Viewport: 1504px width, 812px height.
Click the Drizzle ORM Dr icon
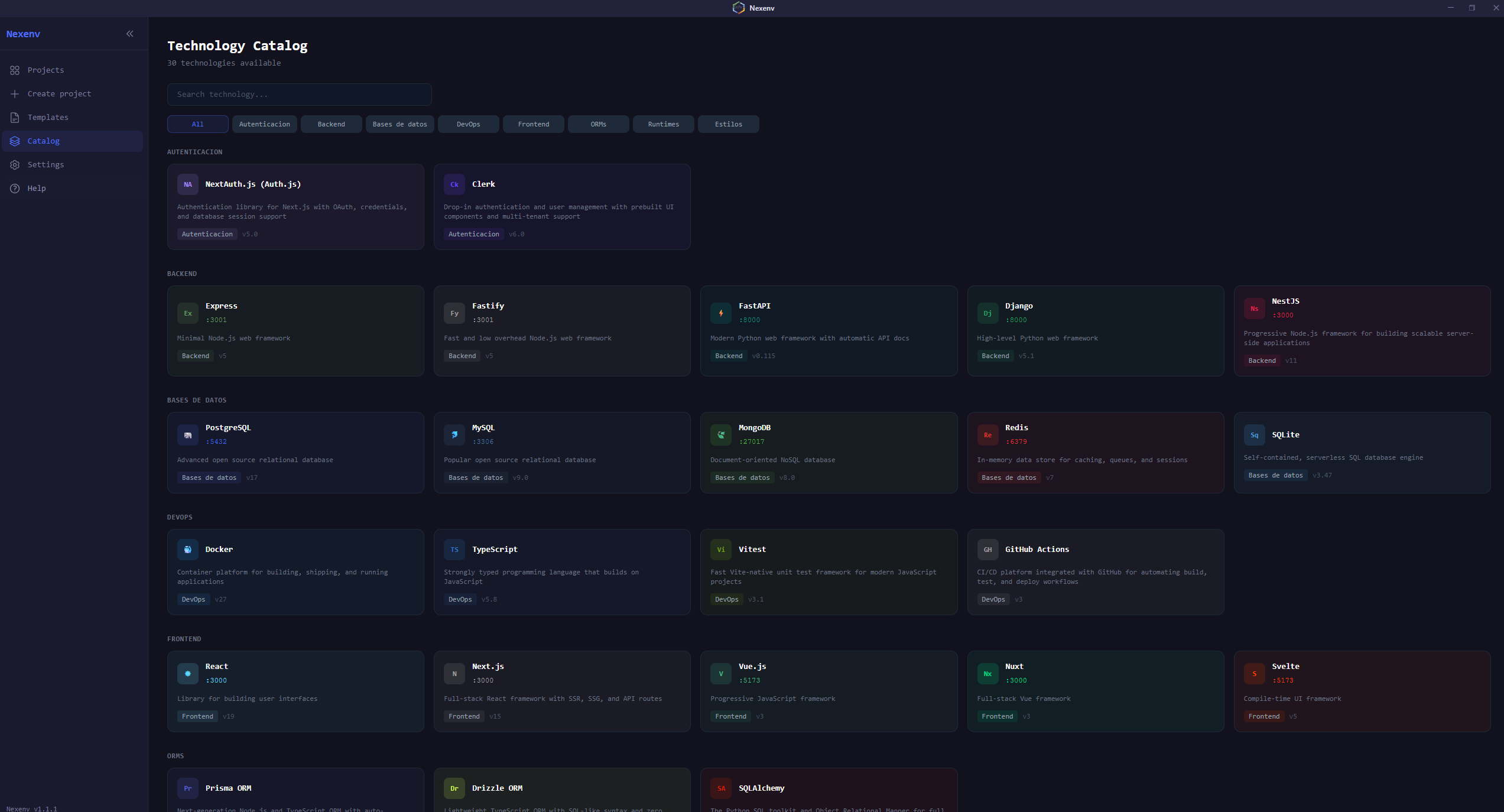[x=454, y=788]
